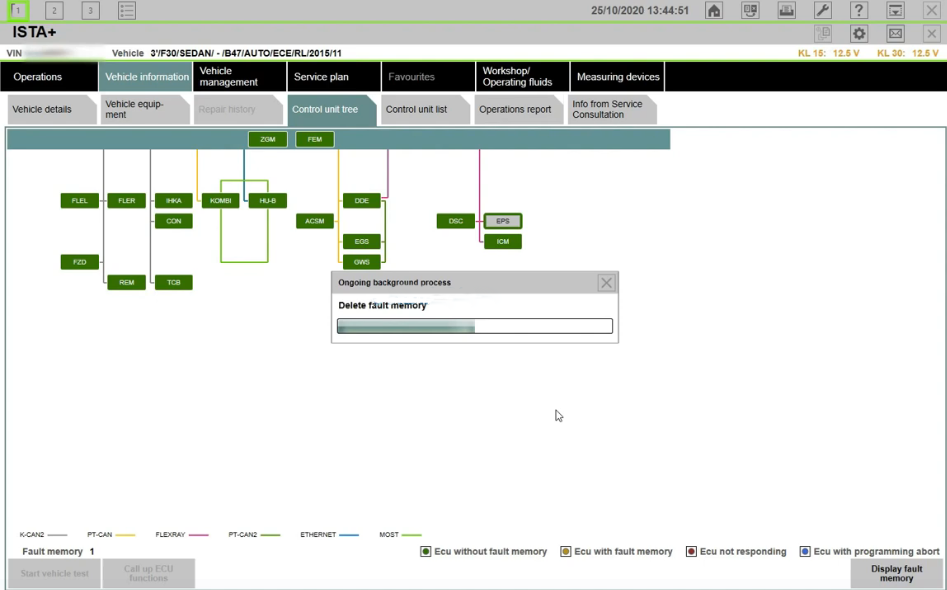Open the screen capture icon in top bar
The height and width of the screenshot is (590, 947).
point(750,10)
